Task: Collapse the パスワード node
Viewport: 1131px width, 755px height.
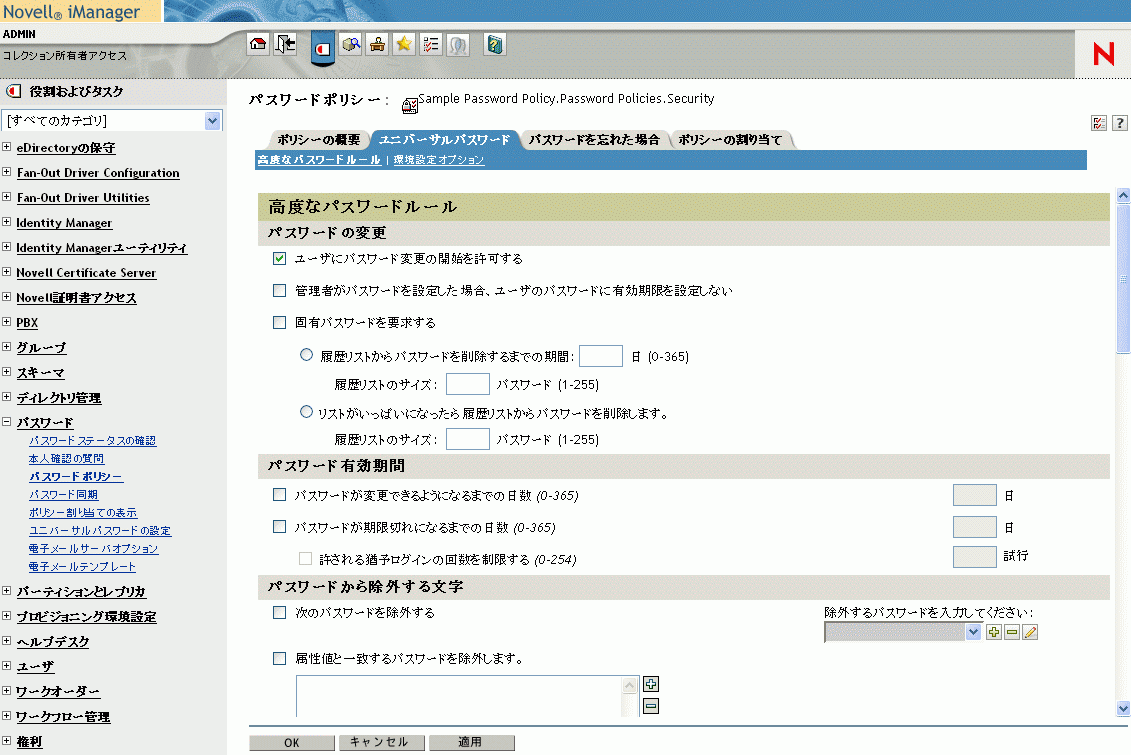Action: pos(6,422)
